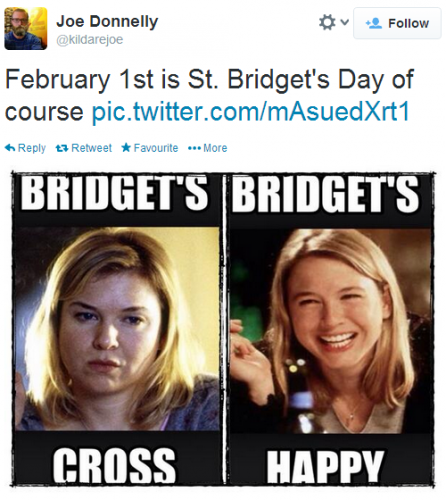Open the pic.twitter.com/mAsuedXrt1 link
The width and height of the screenshot is (446, 500).
[250, 112]
